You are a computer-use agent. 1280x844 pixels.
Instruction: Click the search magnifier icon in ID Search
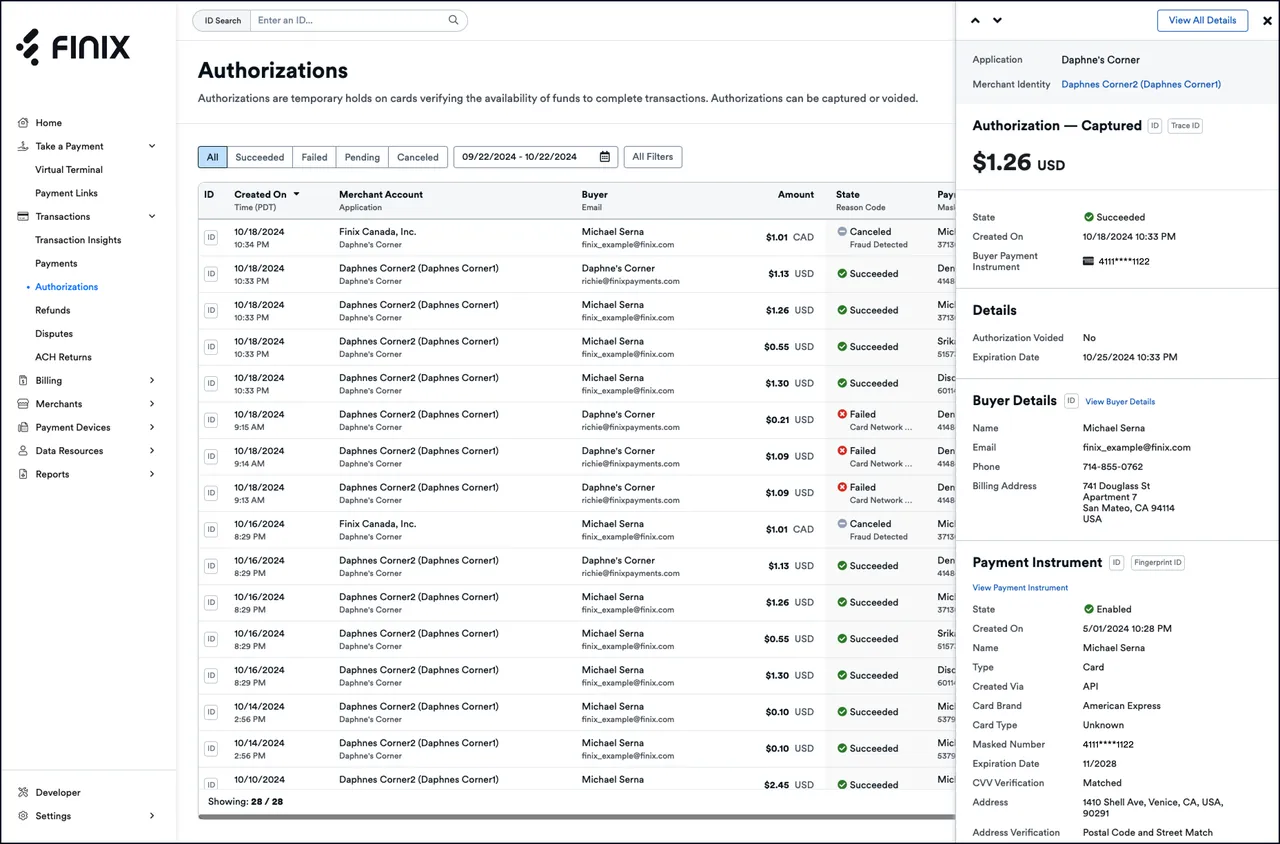(453, 20)
